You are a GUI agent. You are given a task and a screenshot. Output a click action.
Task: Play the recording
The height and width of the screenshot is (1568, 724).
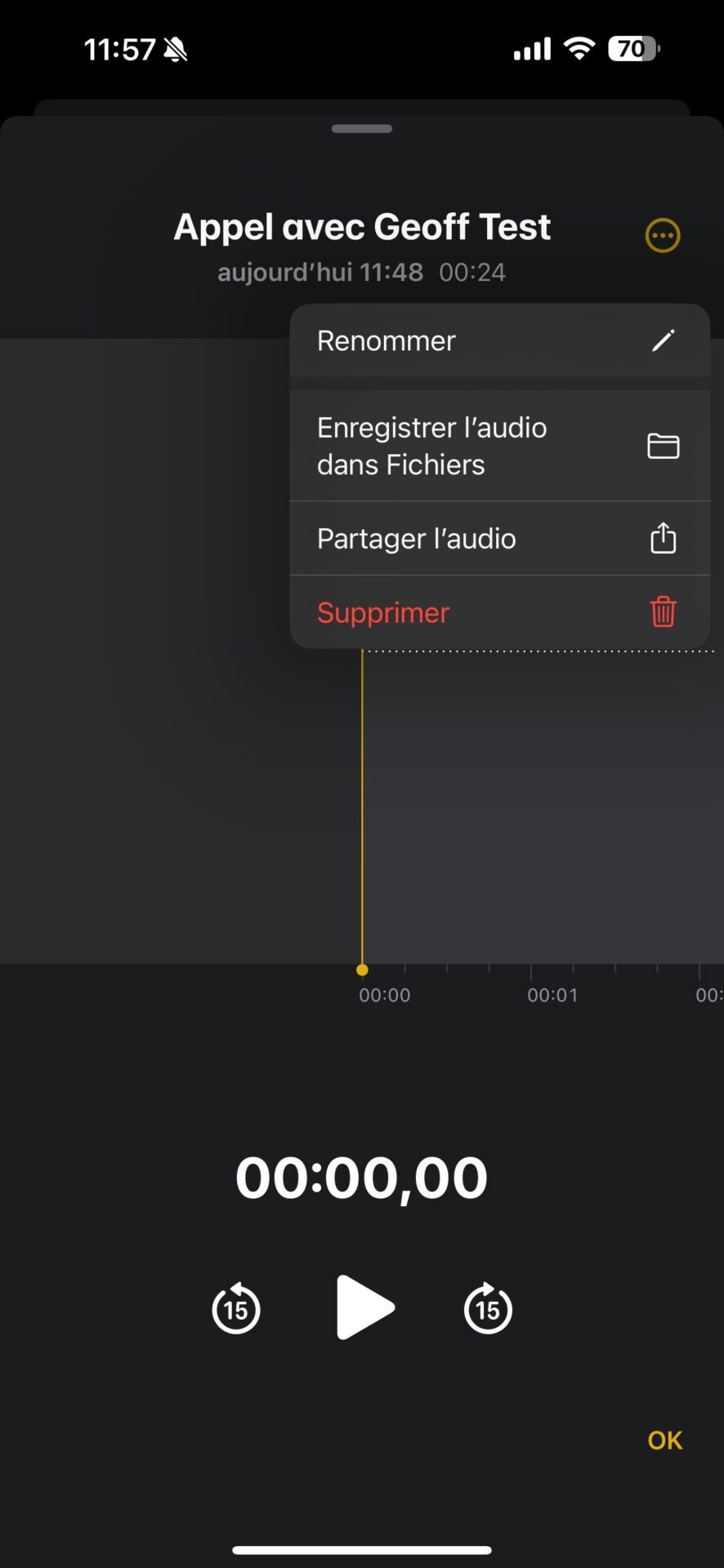click(x=364, y=1307)
